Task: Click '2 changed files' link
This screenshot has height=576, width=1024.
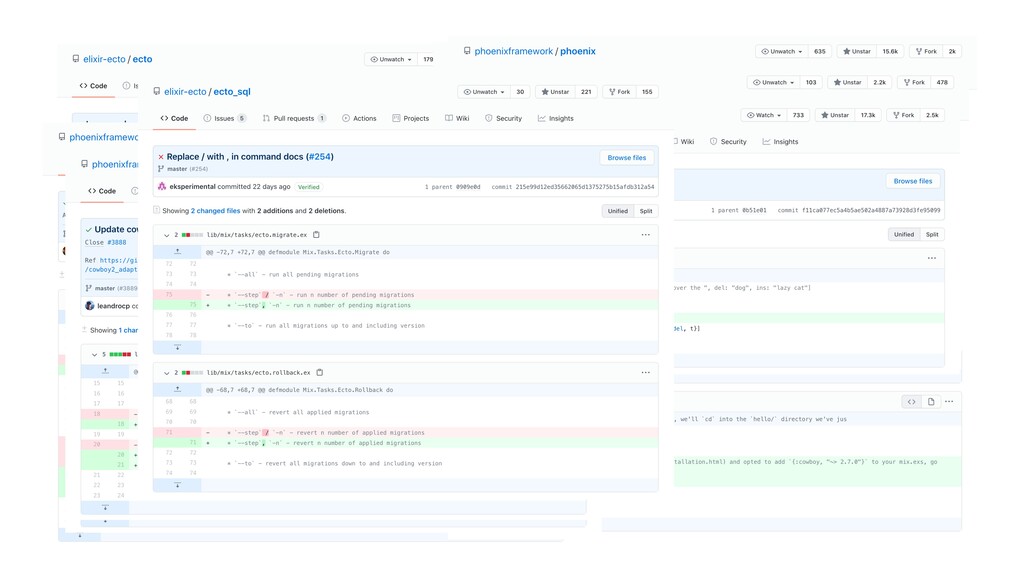Action: pos(216,211)
